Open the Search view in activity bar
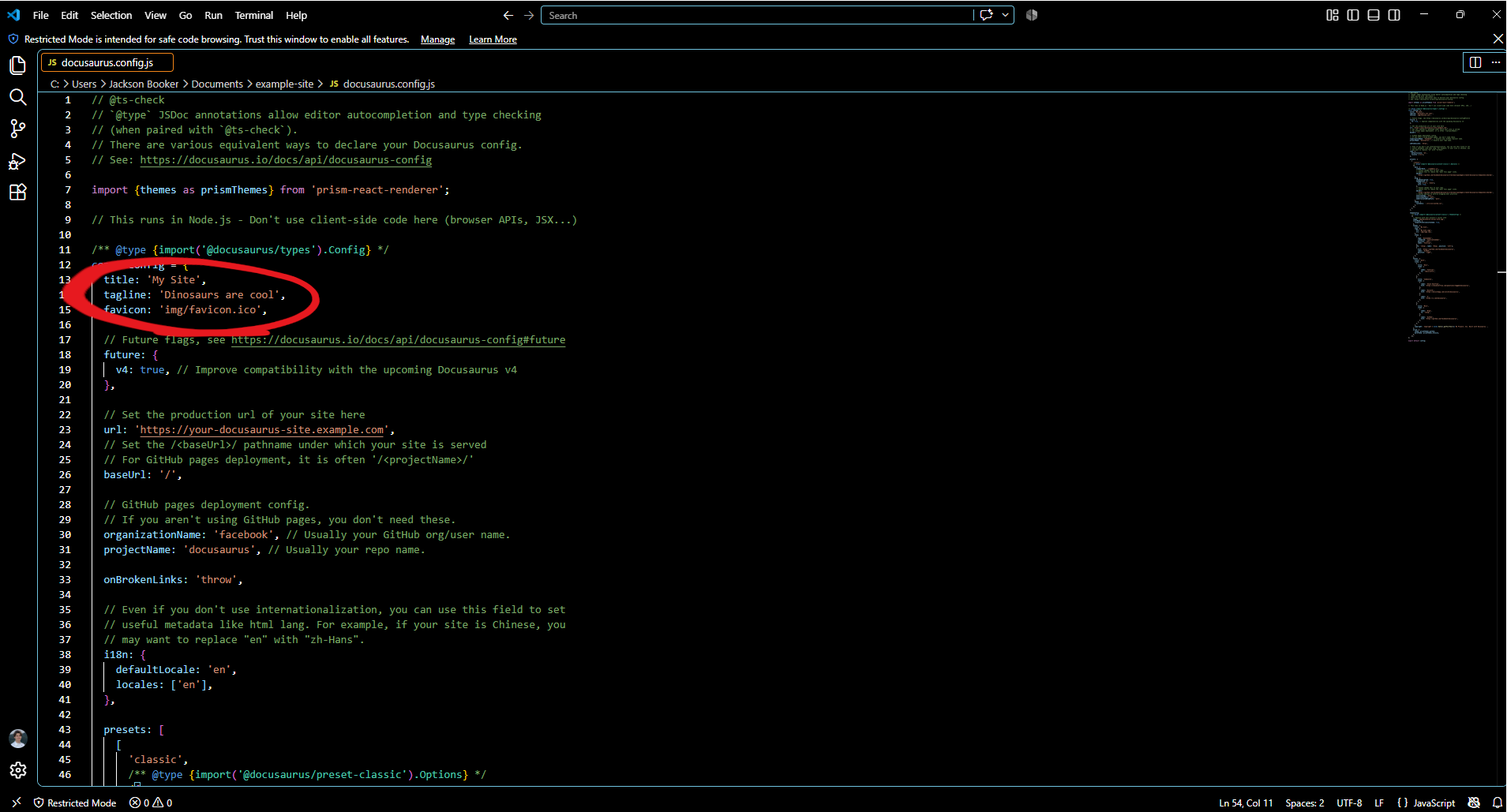This screenshot has height=812, width=1507. [17, 97]
